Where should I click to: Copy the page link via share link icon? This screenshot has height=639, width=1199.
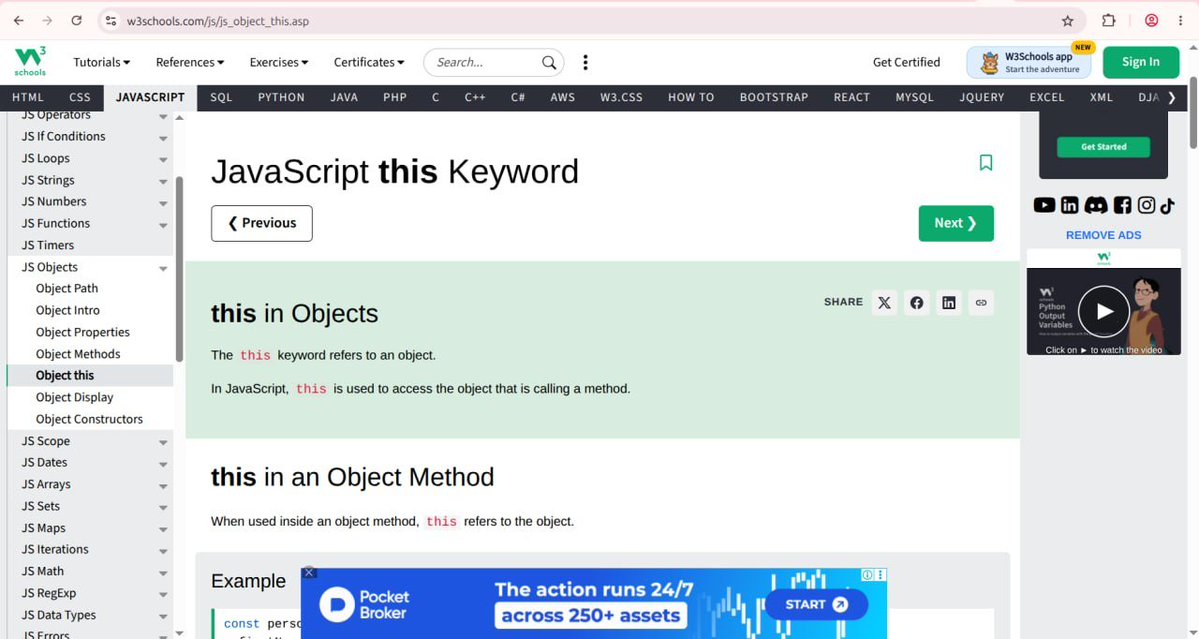[x=981, y=303]
